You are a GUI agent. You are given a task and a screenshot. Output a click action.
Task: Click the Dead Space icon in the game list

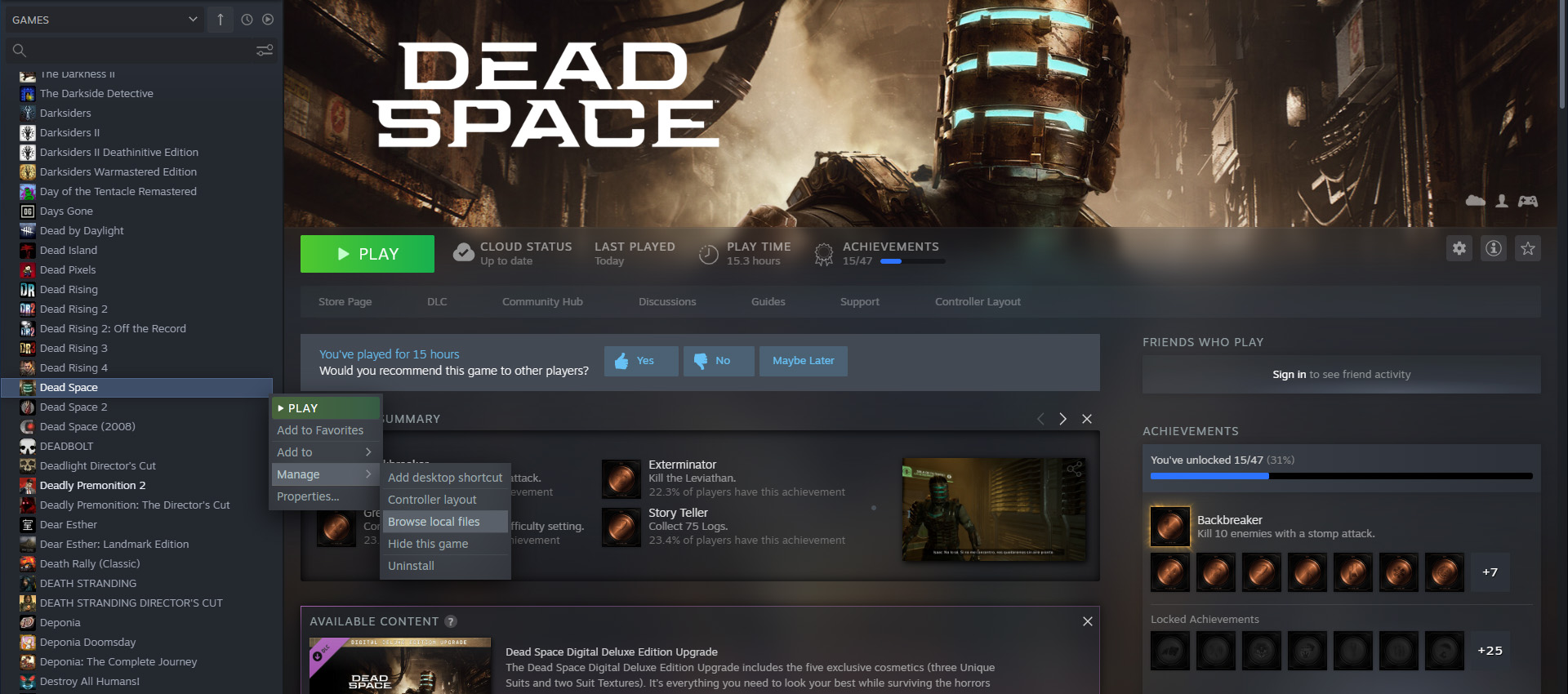click(x=28, y=388)
